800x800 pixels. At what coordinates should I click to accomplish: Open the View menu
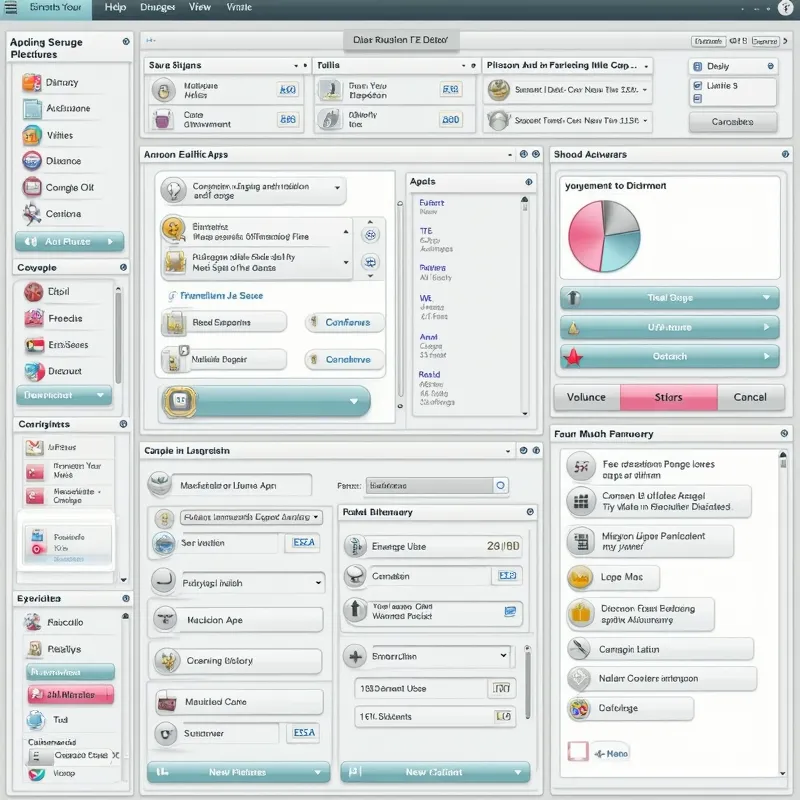tap(200, 7)
